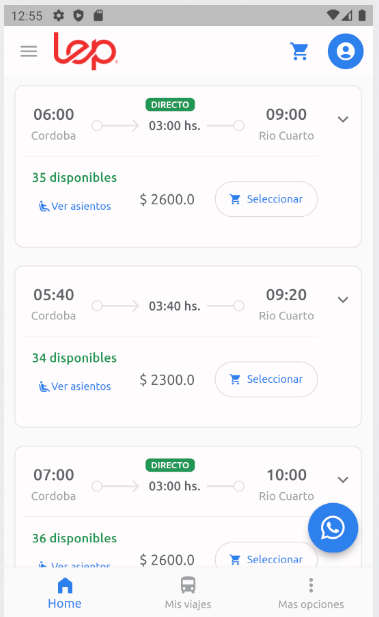Open the user profile avatar
Viewport: 379px width, 617px height.
pos(346,51)
